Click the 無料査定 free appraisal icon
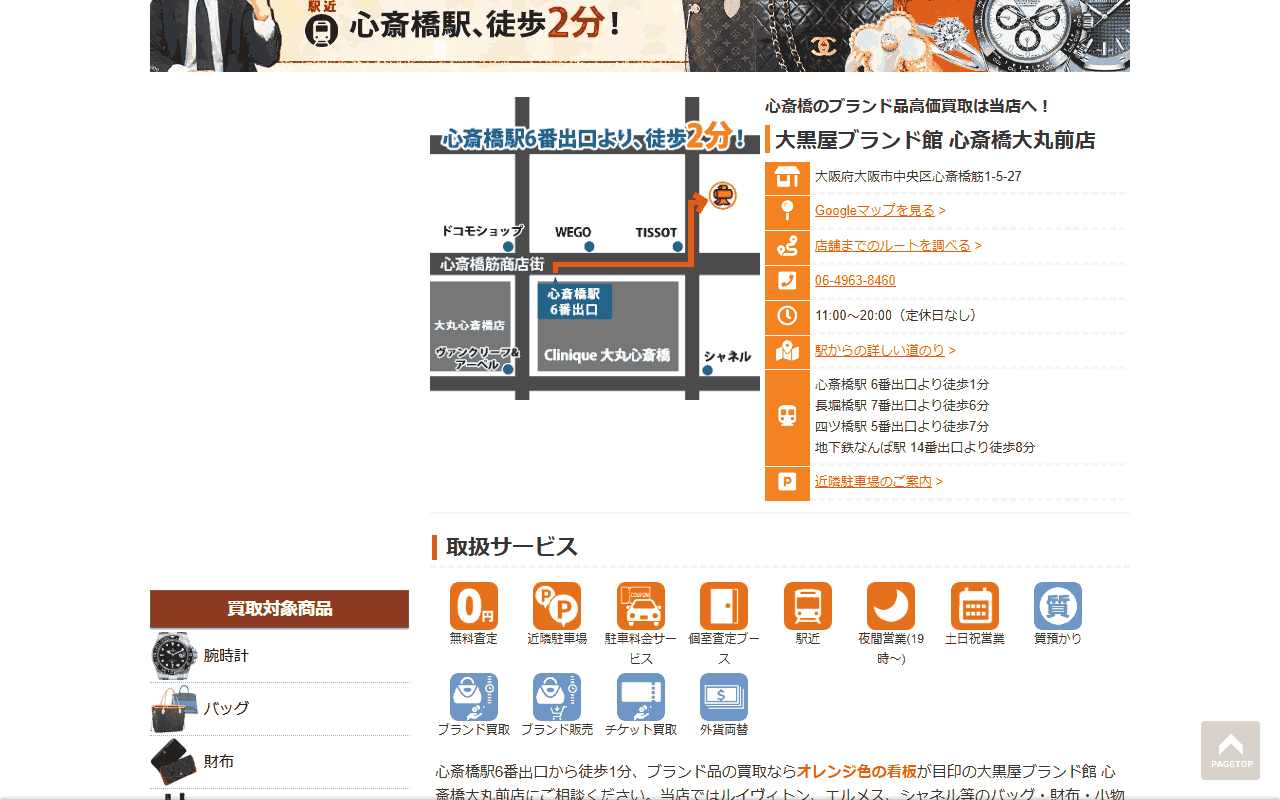The width and height of the screenshot is (1280, 800). pyautogui.click(x=474, y=606)
